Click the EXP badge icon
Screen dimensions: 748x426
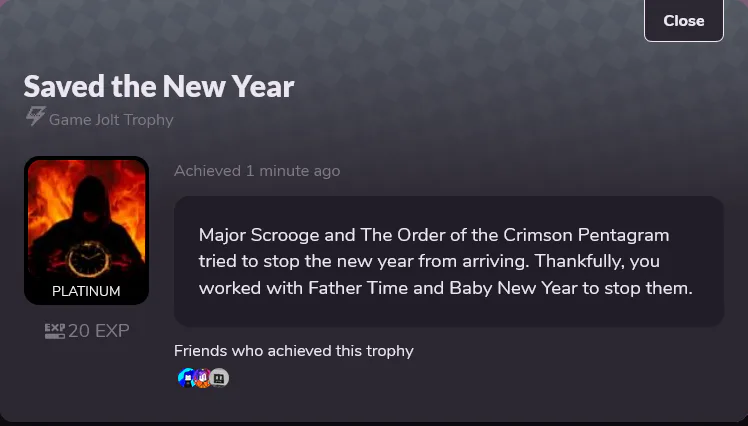tap(54, 331)
